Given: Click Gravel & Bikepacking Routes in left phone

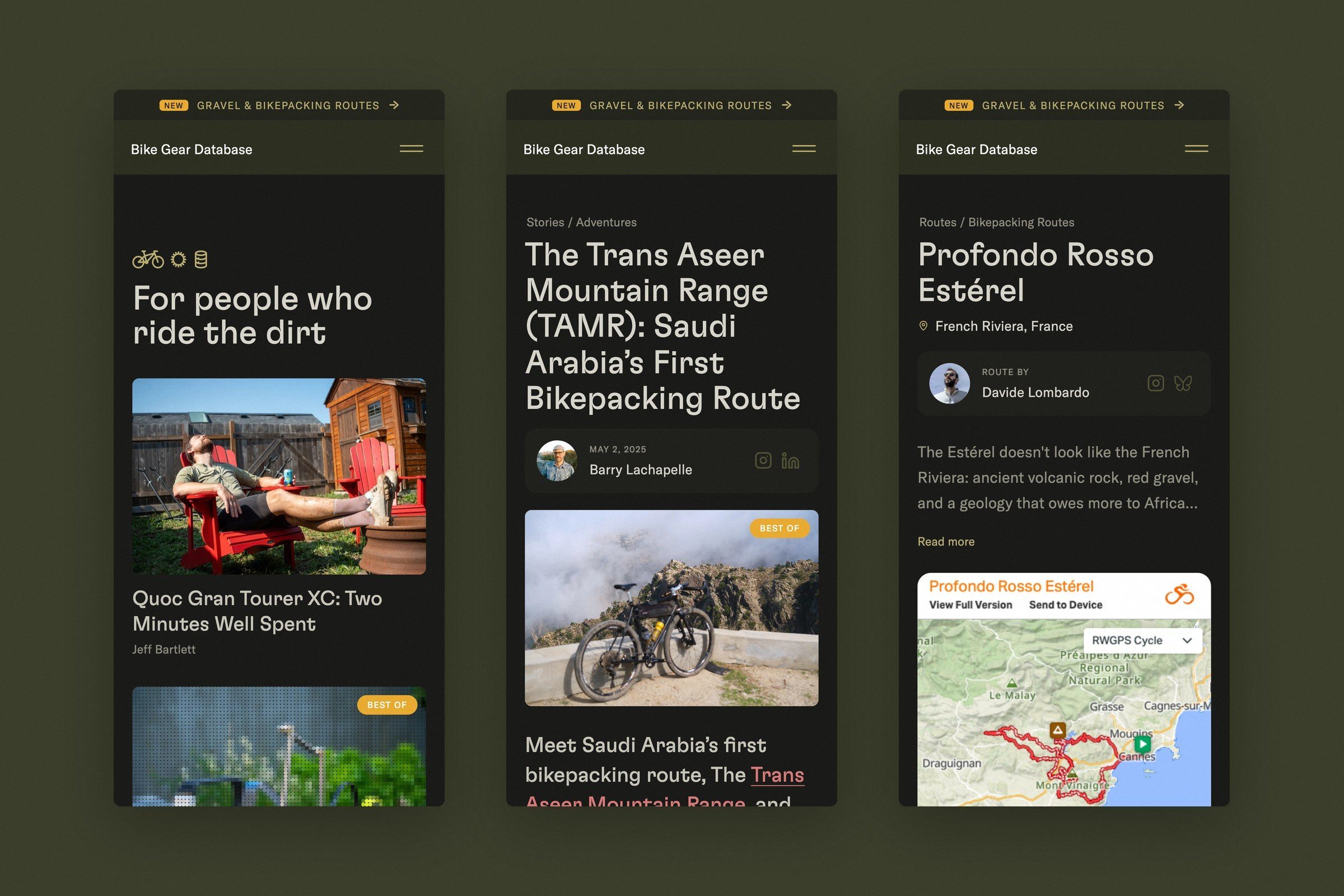Looking at the screenshot, I should point(288,106).
